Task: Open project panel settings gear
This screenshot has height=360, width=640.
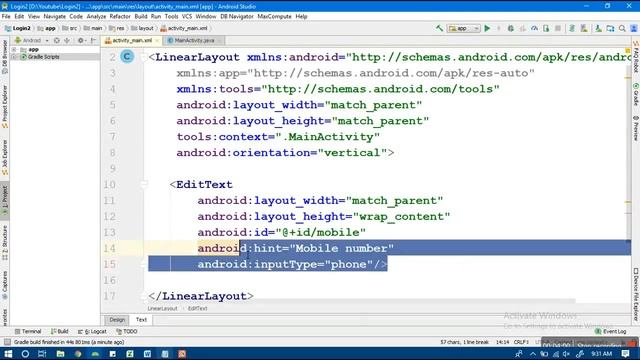Action: [x=81, y=40]
